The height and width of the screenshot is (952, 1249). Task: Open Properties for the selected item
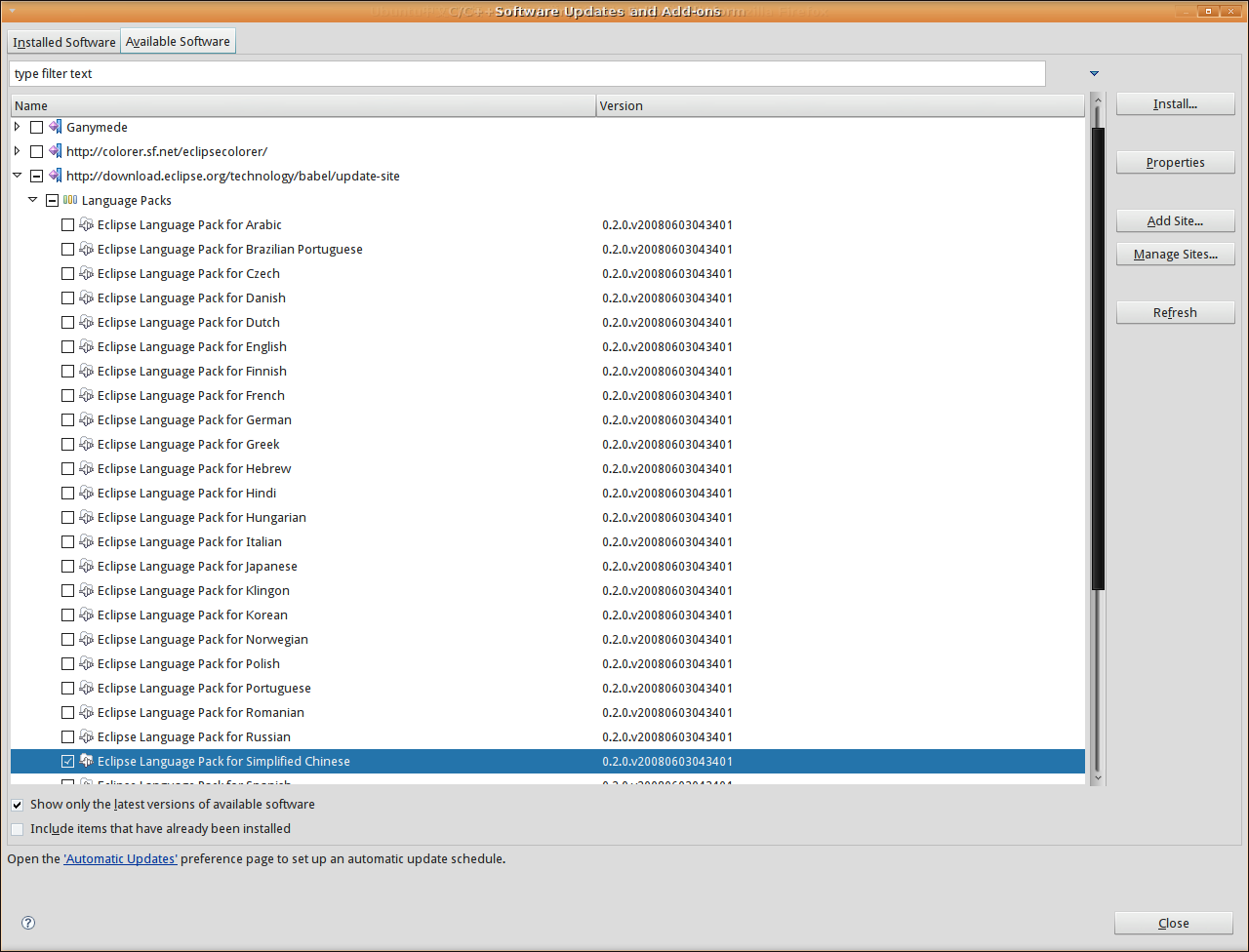click(x=1175, y=163)
